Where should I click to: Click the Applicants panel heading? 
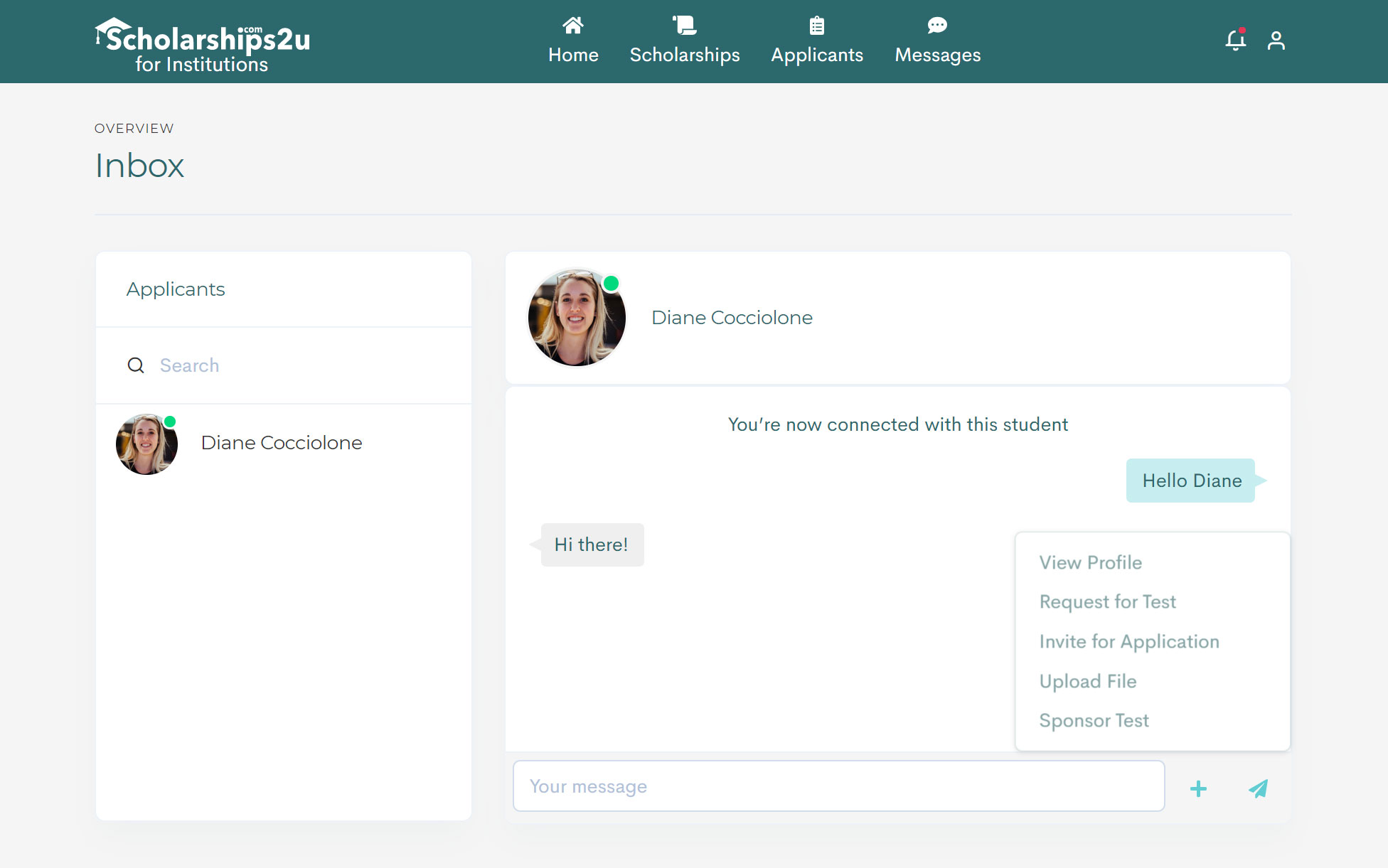click(176, 289)
